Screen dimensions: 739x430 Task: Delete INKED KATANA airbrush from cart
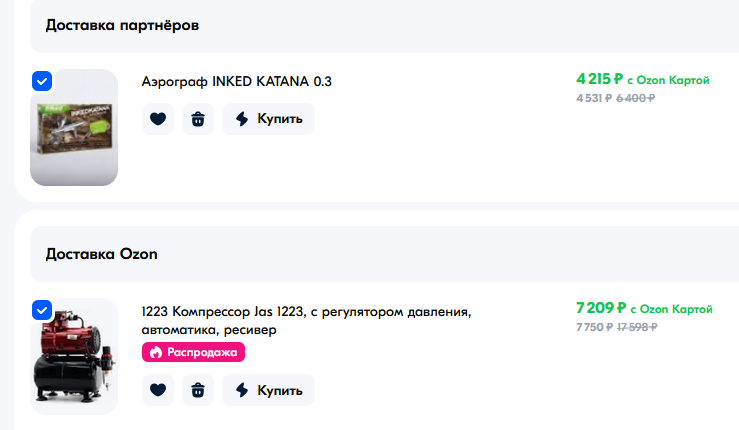pyautogui.click(x=198, y=119)
